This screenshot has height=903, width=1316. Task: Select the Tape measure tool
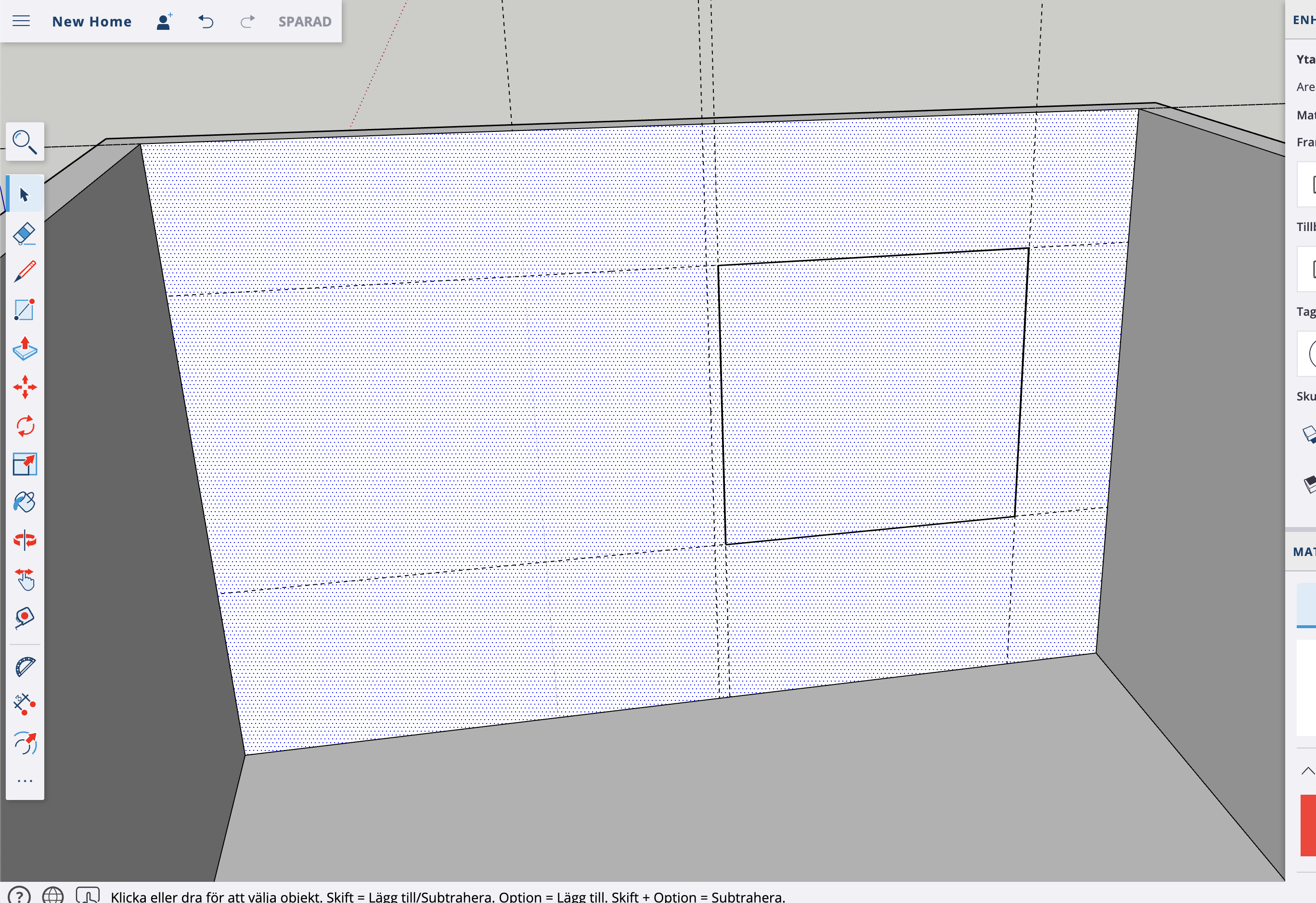25,618
